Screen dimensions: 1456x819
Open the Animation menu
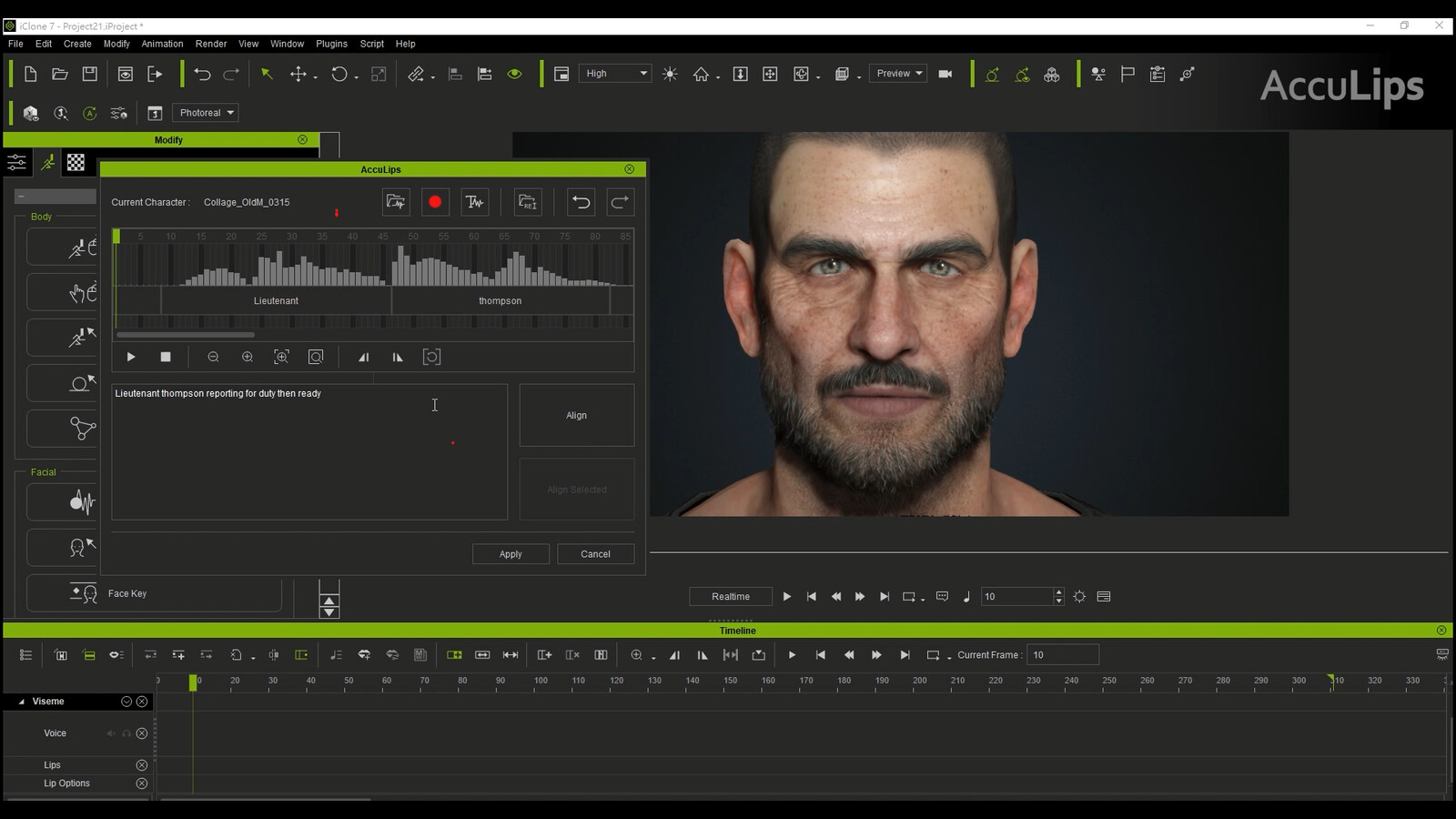162,43
